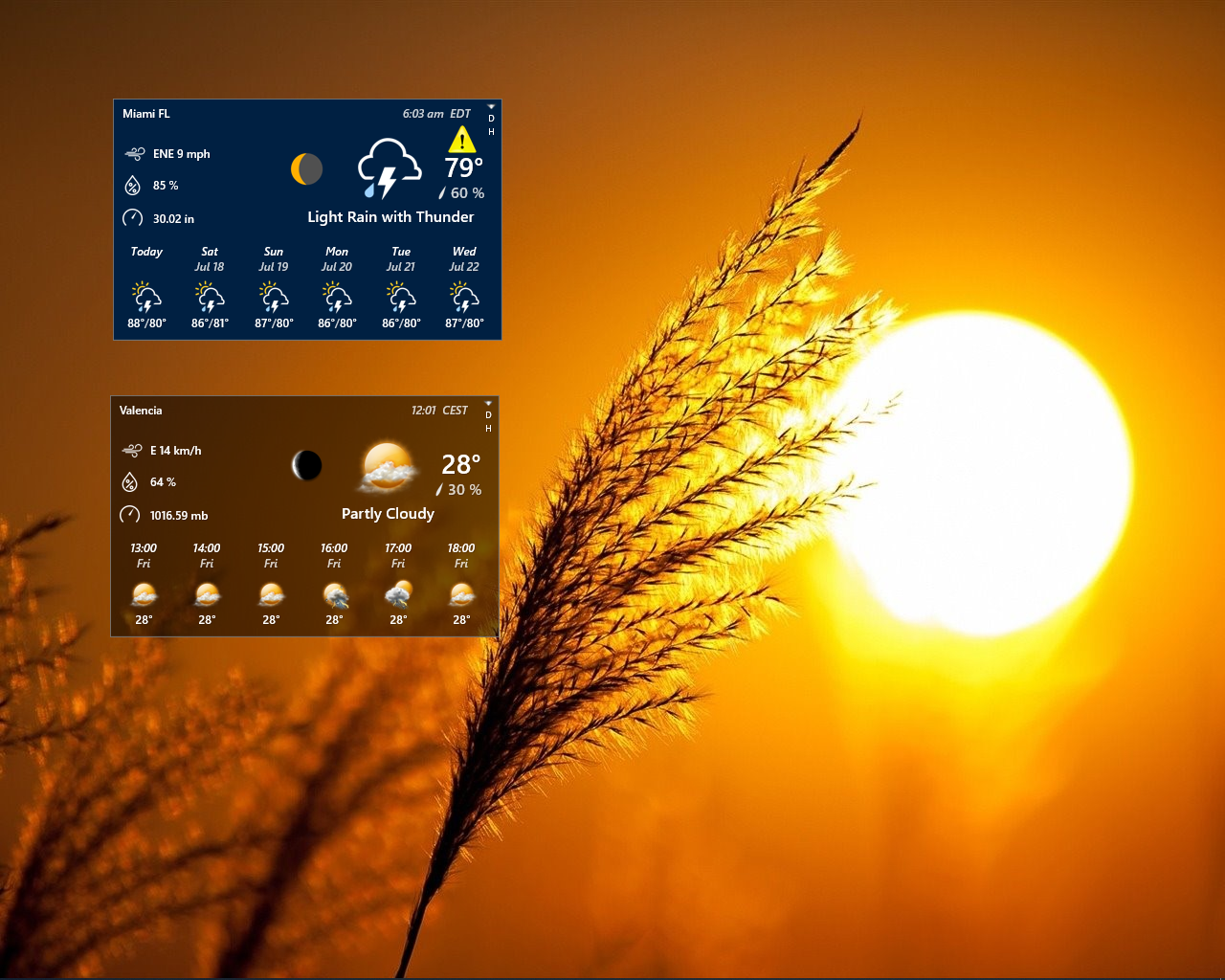1225x980 pixels.
Task: Click the Wed Jul 22 day label
Action: [464, 259]
